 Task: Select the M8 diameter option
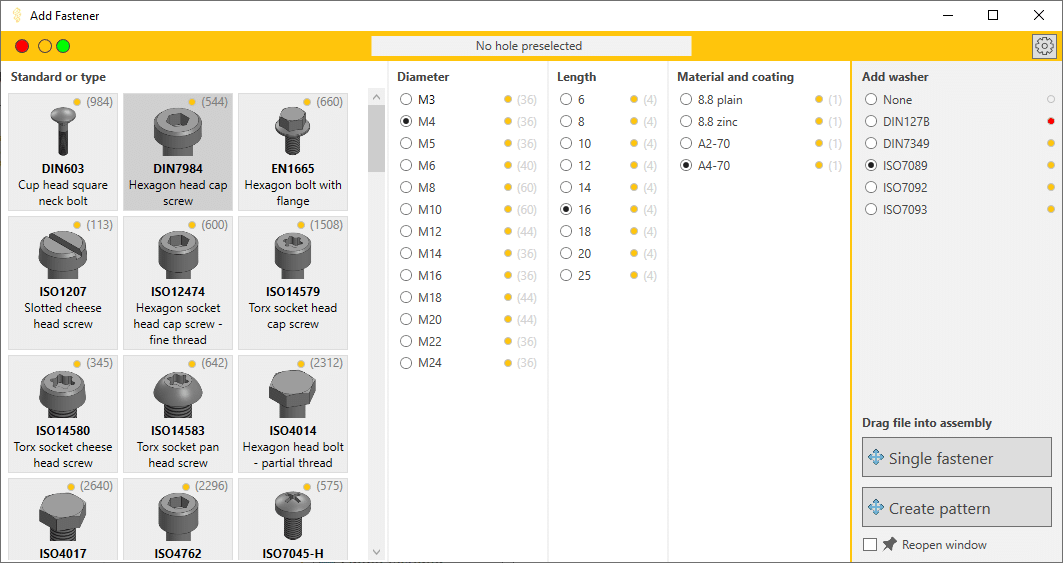406,188
